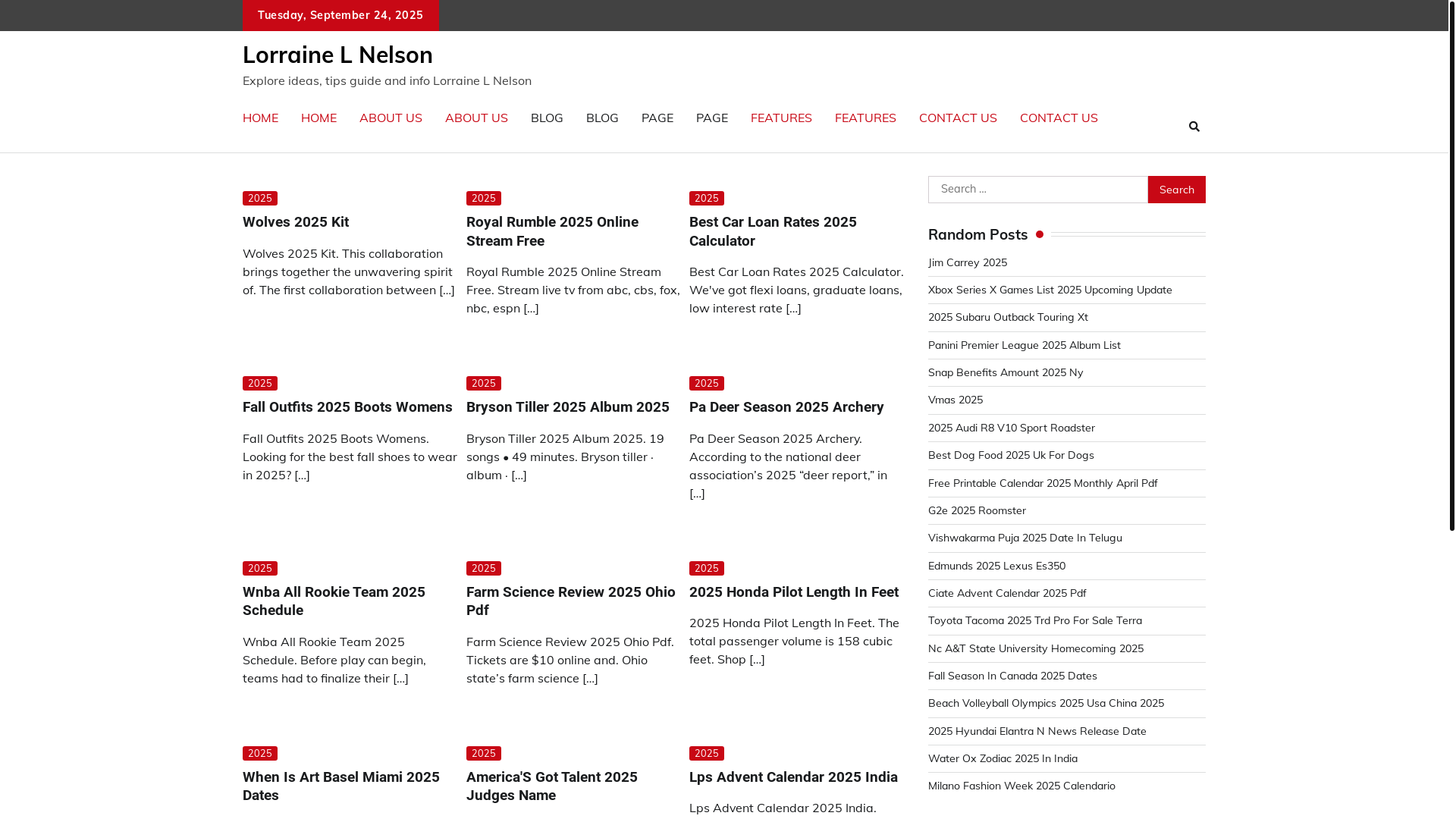Viewport: 1456px width, 819px height.
Task: Open Ciate Advent Calendar 2025 Pdf link
Action: (x=1007, y=594)
